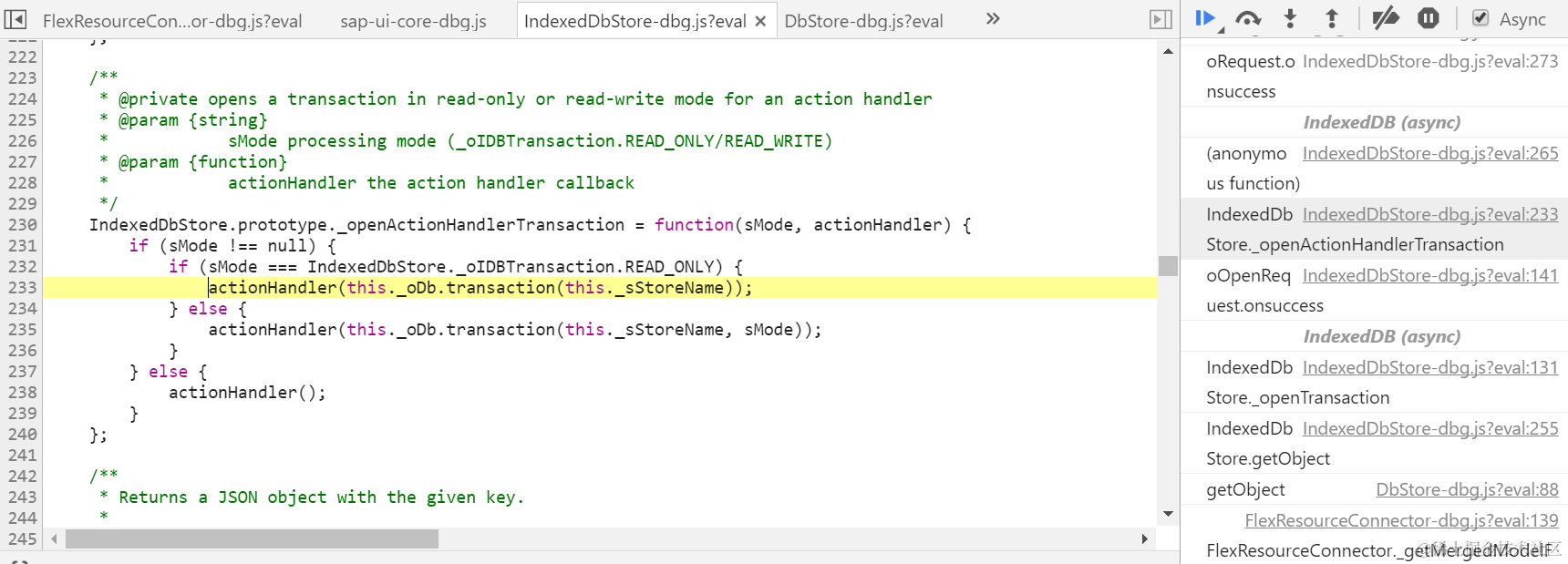Click horizontal scrollbar left arrow
Image resolution: width=1568 pixels, height=564 pixels.
point(54,539)
